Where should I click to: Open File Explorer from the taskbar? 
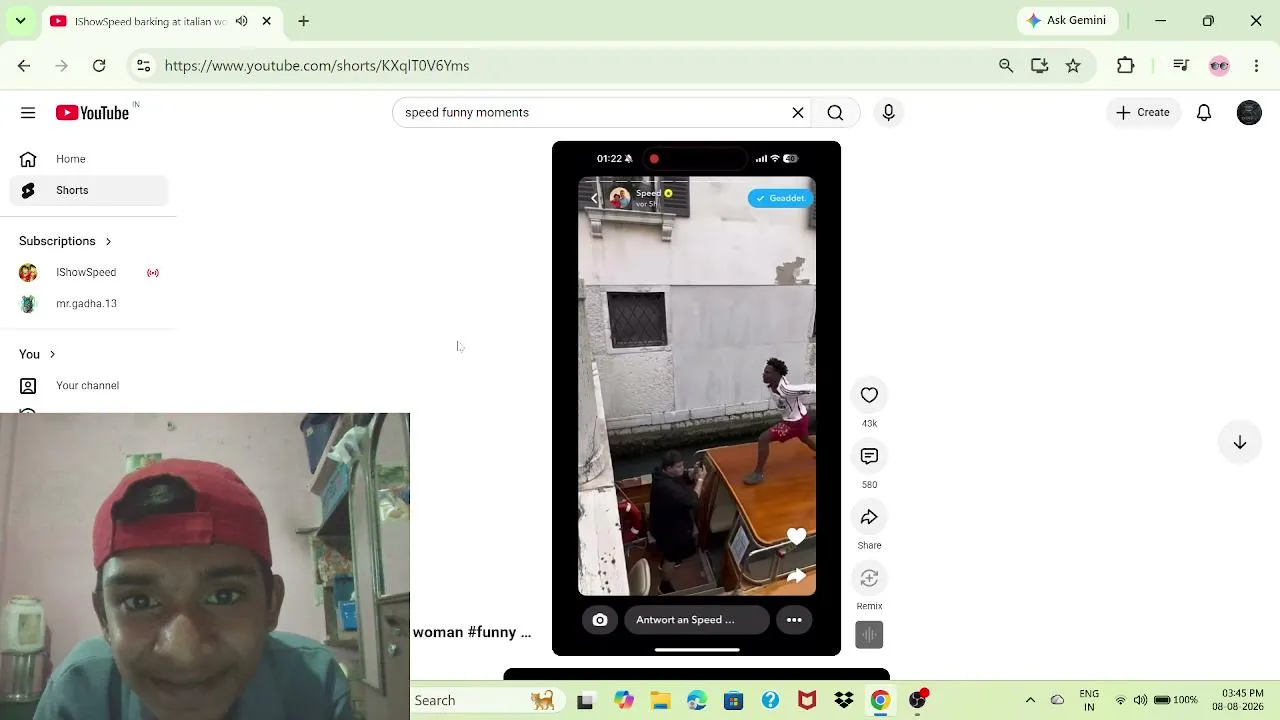660,701
